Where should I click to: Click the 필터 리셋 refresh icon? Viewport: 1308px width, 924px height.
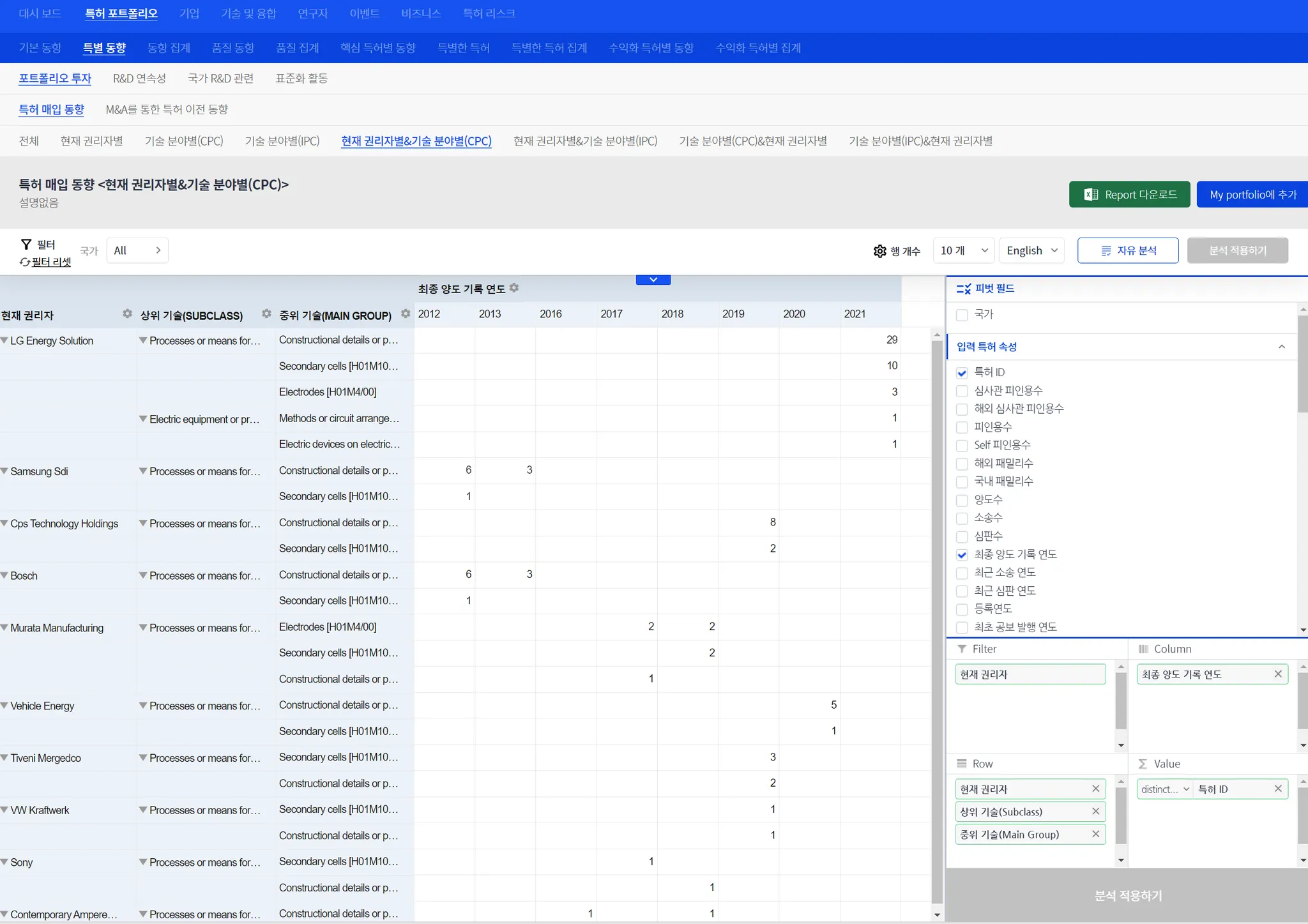point(25,262)
